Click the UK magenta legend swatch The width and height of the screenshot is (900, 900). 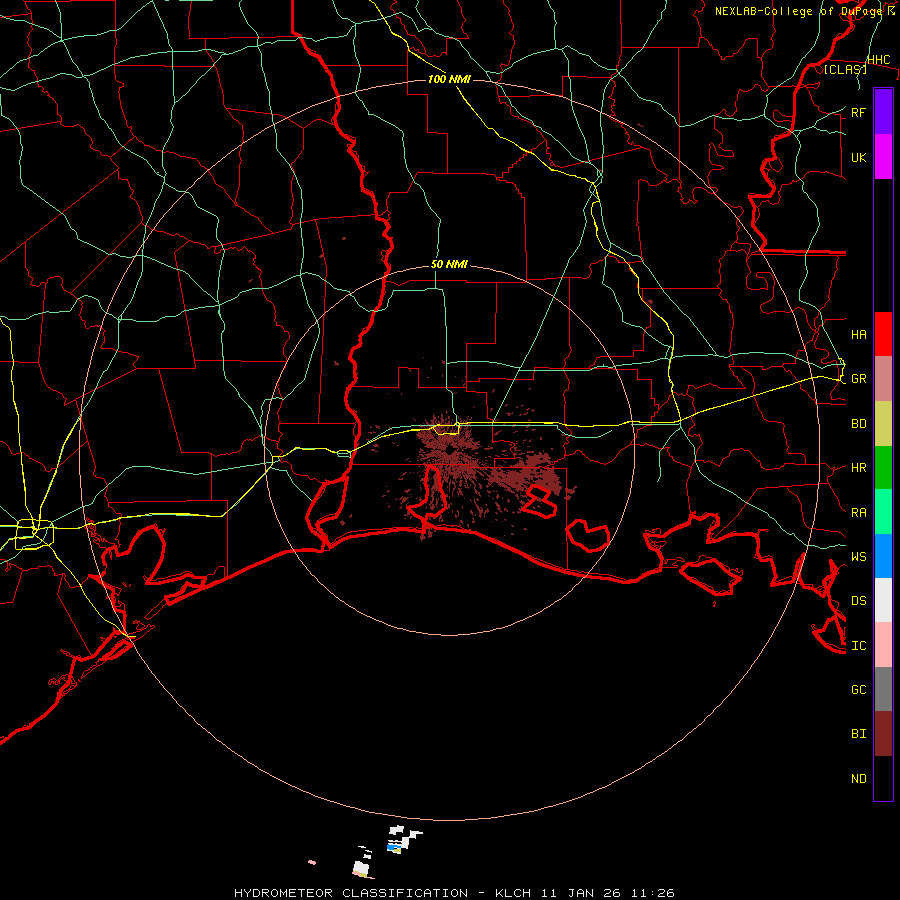point(883,157)
